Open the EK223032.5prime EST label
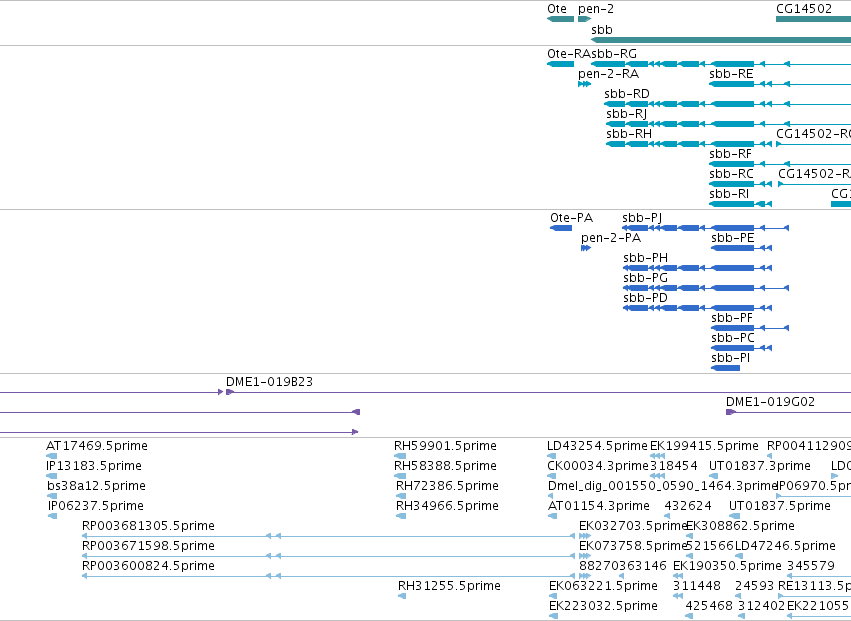 603,606
